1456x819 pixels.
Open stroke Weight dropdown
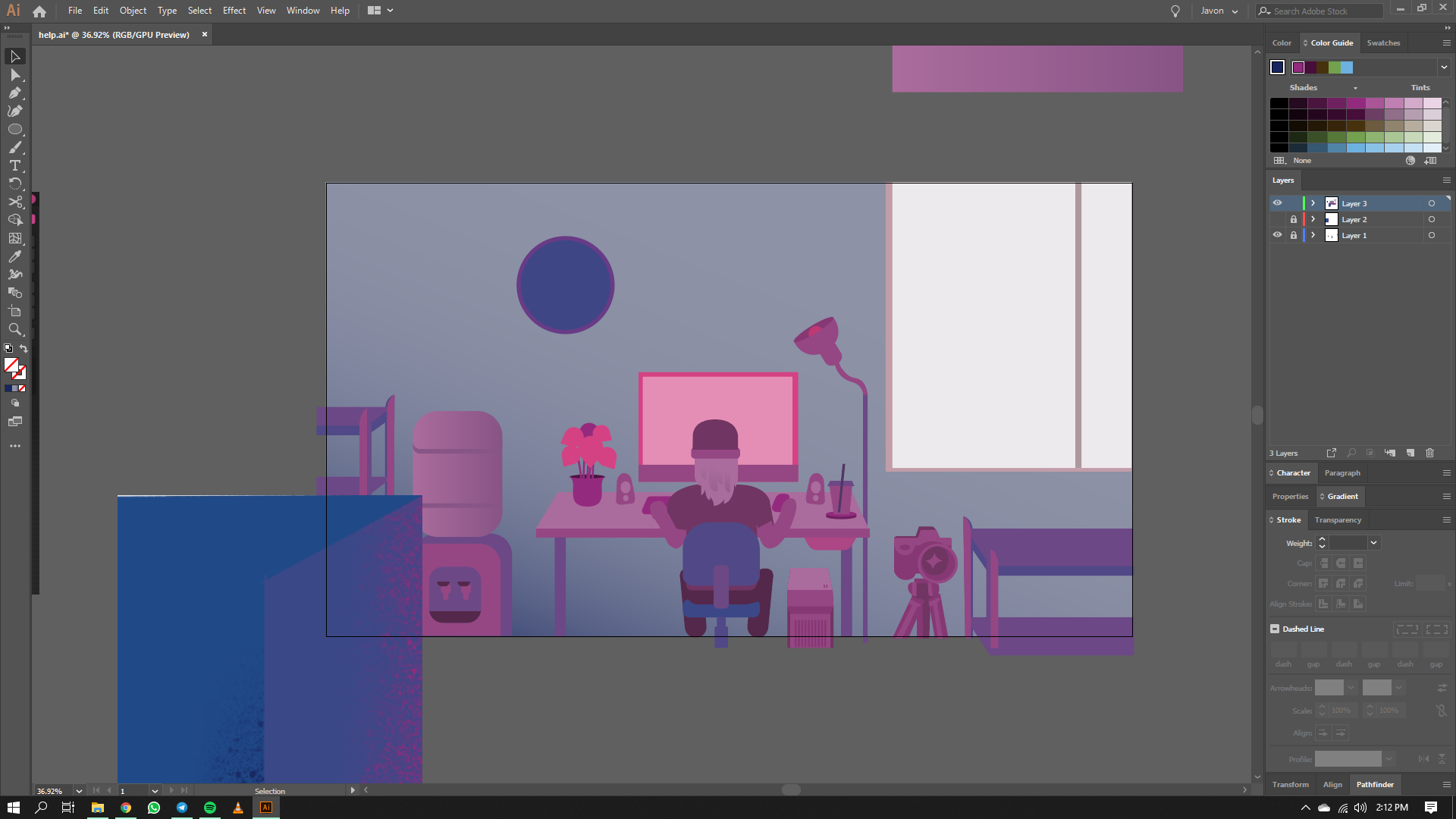(1373, 543)
